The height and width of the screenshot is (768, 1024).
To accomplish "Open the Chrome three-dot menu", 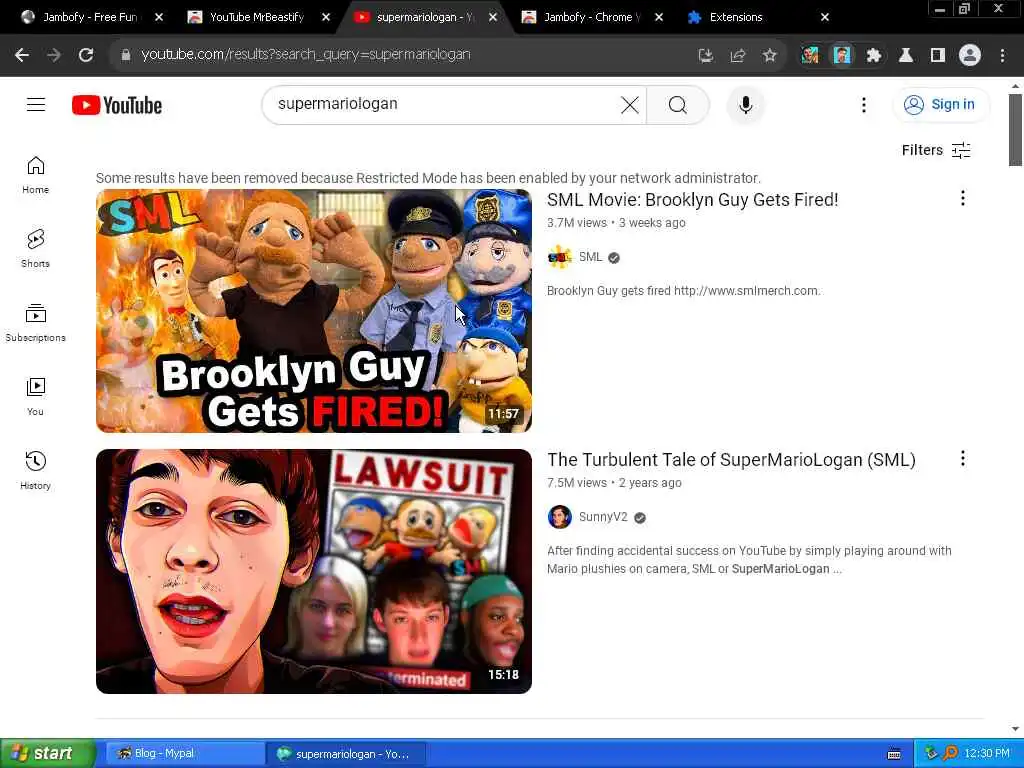I will [1002, 56].
